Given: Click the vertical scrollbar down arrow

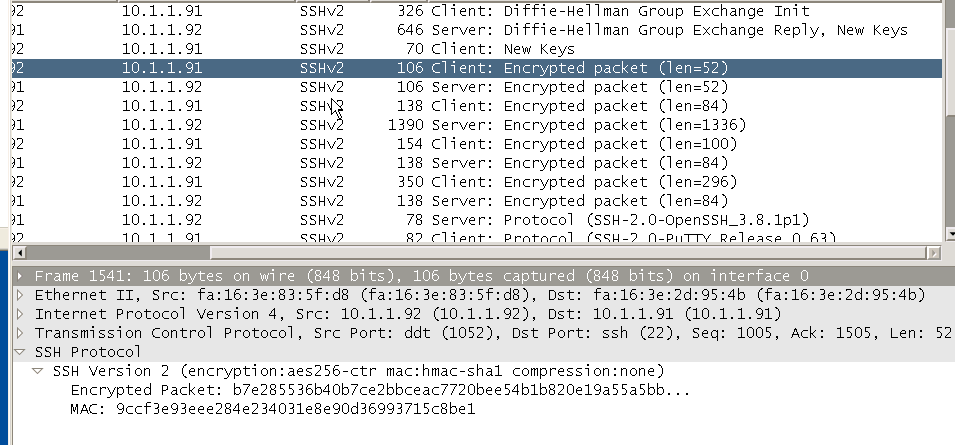Looking at the screenshot, I should [950, 234].
